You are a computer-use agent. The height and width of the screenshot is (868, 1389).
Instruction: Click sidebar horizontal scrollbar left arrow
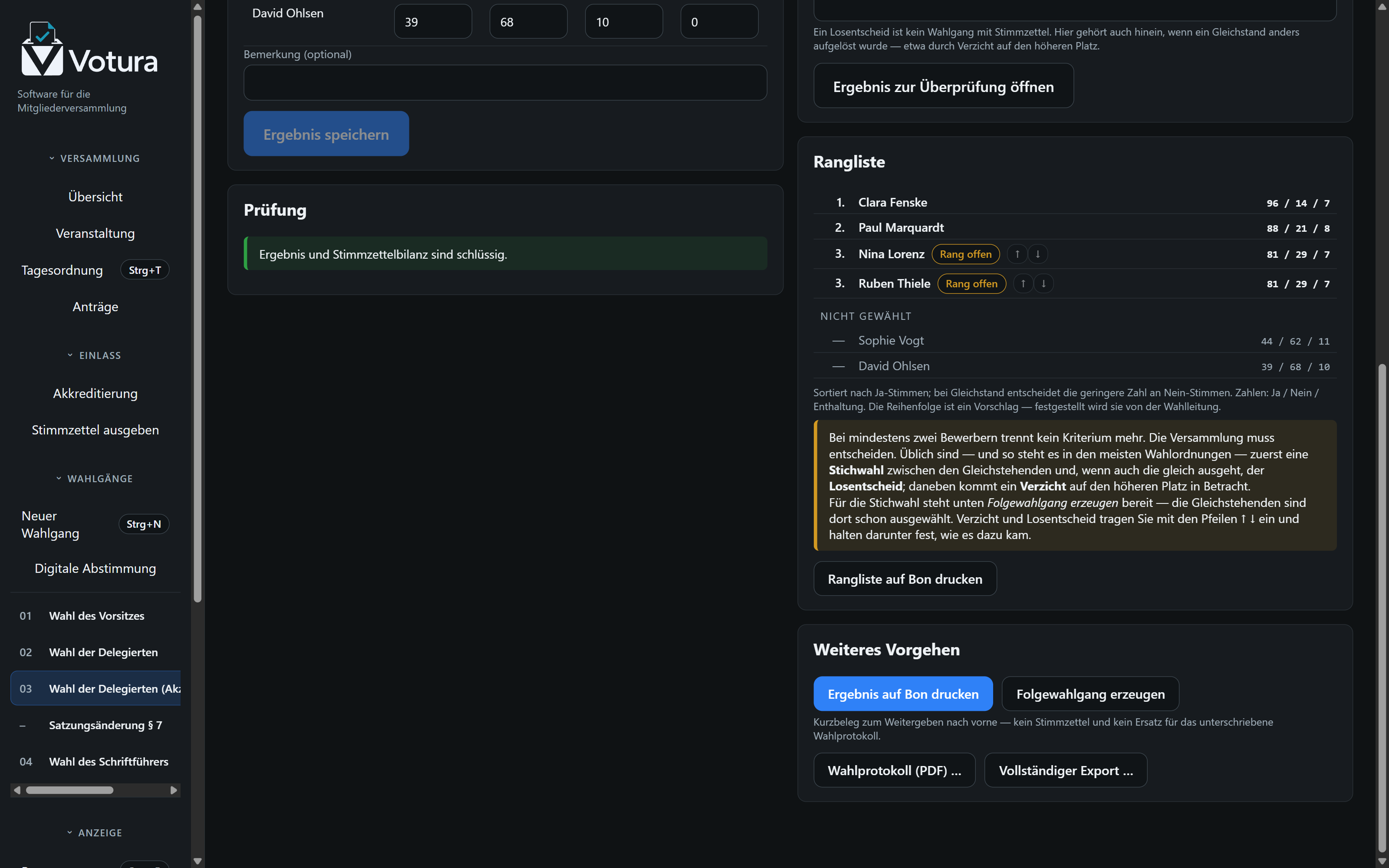click(17, 790)
